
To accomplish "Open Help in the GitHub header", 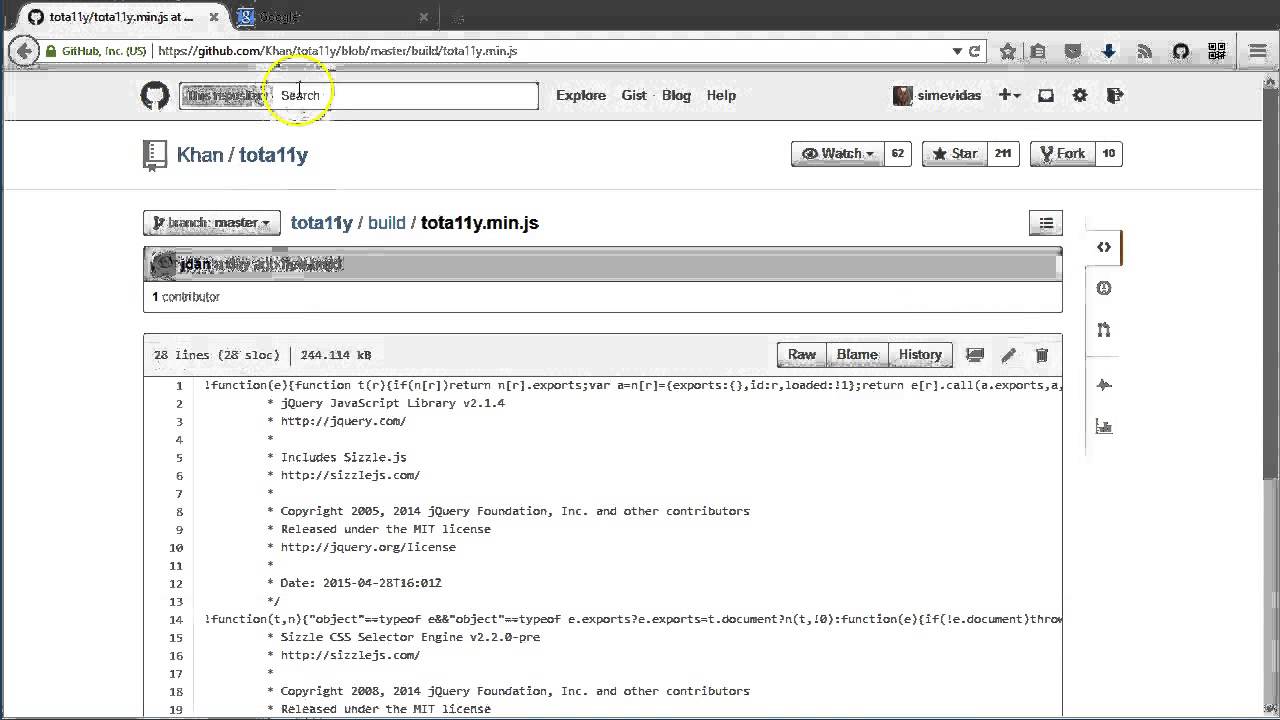I will click(x=721, y=96).
